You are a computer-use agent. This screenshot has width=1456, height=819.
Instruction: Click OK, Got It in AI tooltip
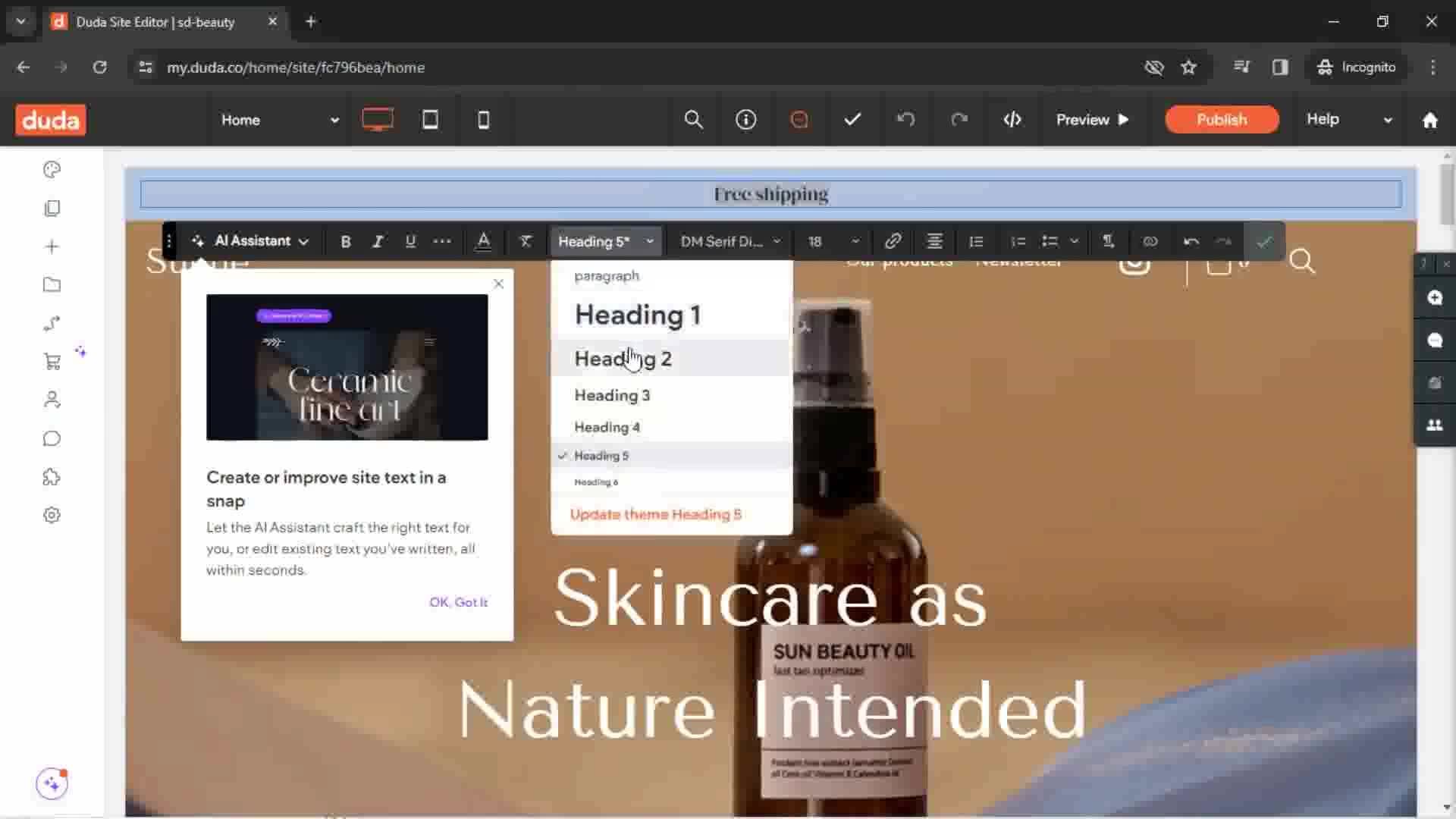pyautogui.click(x=458, y=602)
